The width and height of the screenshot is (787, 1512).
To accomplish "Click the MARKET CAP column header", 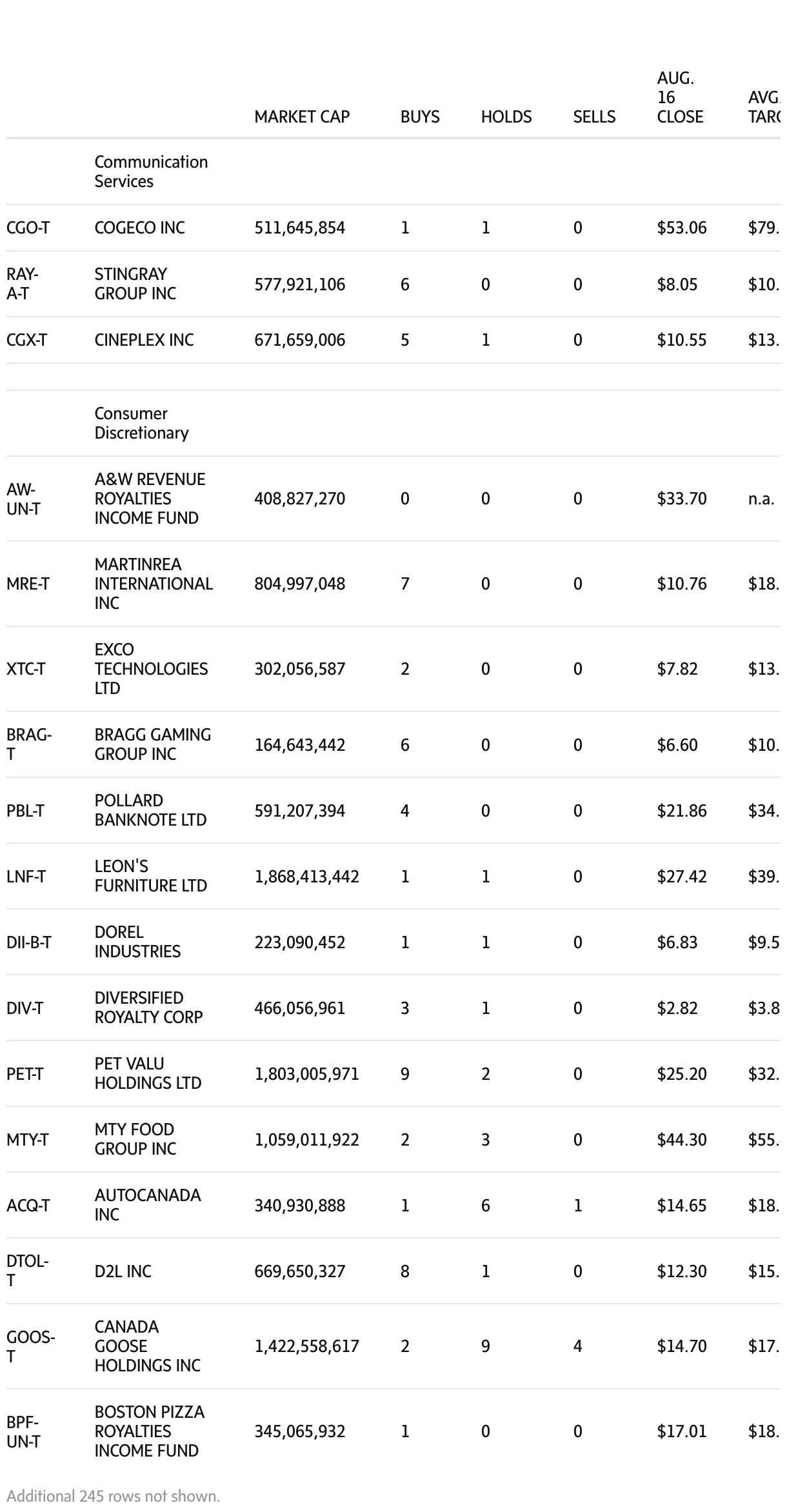I will coord(301,117).
